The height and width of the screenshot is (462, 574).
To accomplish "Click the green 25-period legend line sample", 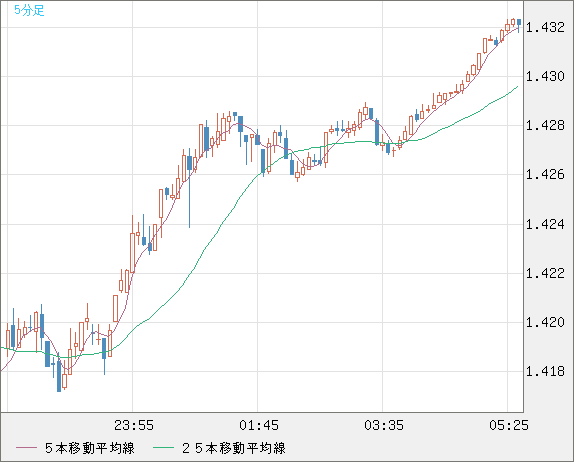I will tap(163, 448).
